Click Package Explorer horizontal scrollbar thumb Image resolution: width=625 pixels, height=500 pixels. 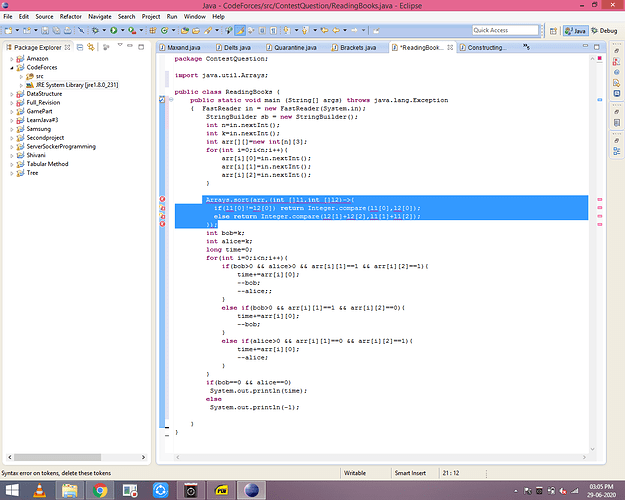pos(57,457)
